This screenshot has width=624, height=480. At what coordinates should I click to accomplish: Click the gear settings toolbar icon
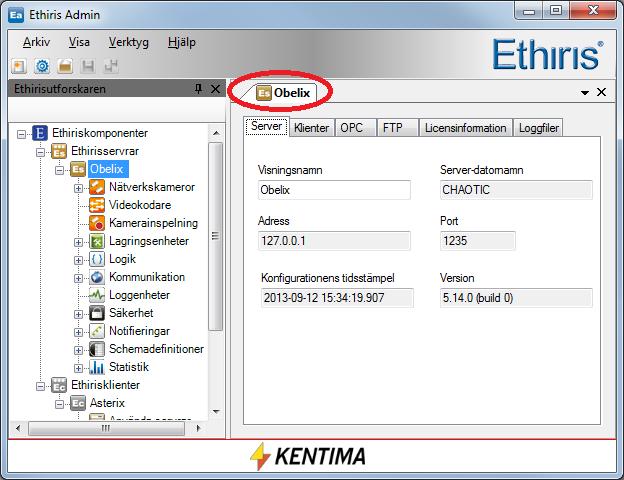42,66
